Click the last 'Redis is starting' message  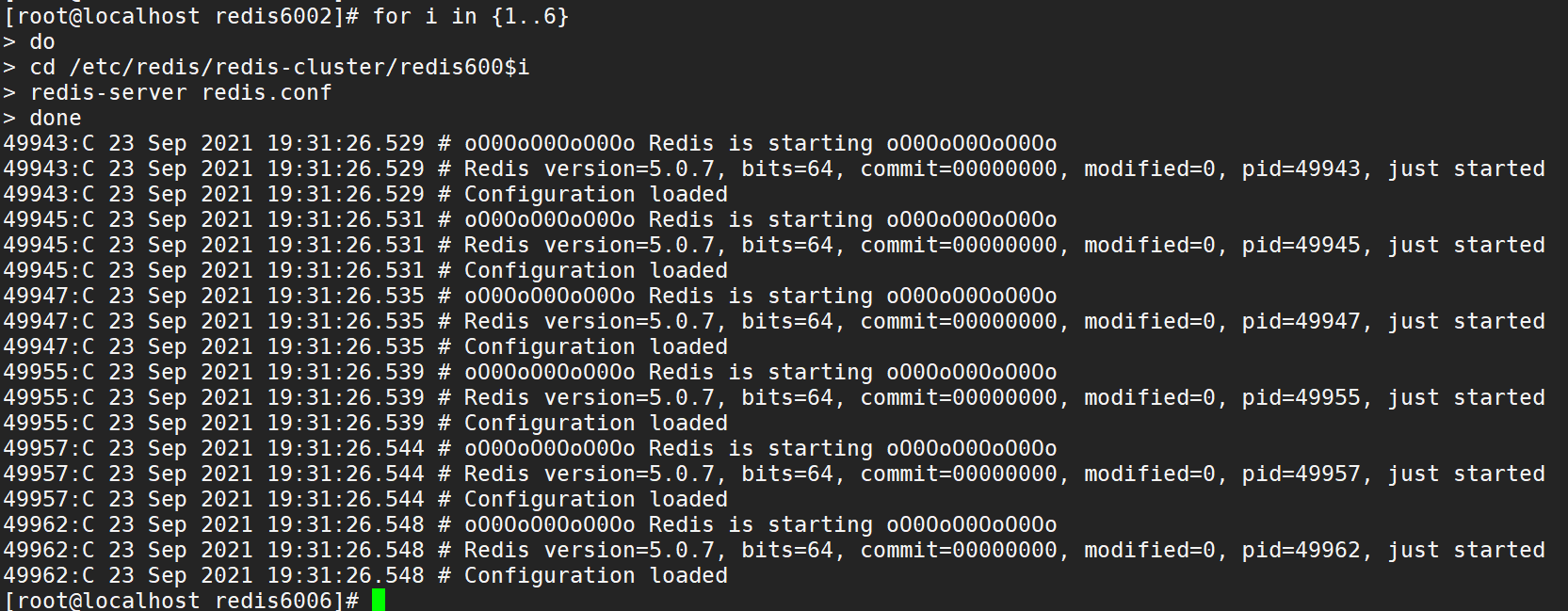click(x=760, y=524)
